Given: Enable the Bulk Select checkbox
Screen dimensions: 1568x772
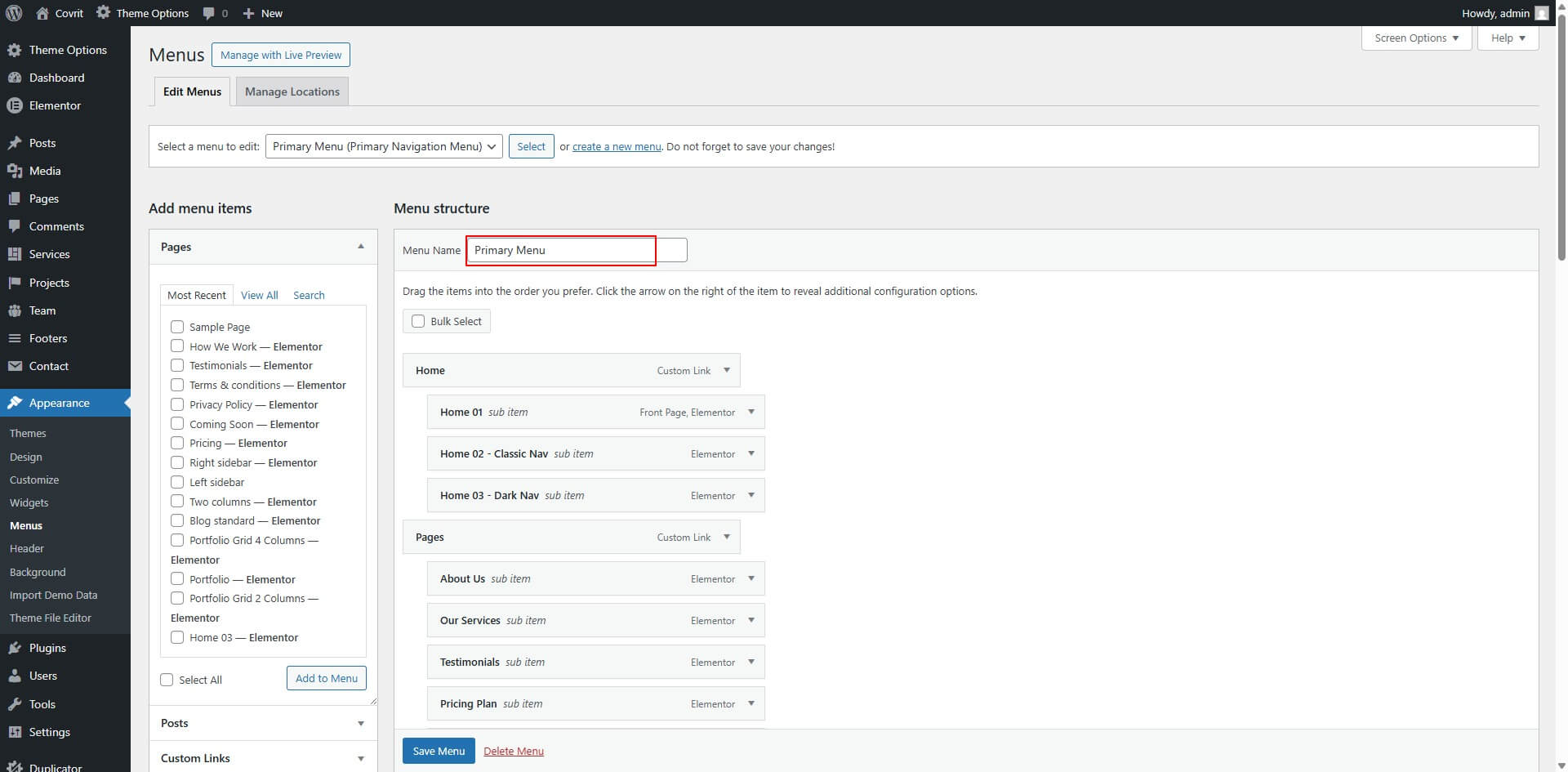Looking at the screenshot, I should click(418, 321).
